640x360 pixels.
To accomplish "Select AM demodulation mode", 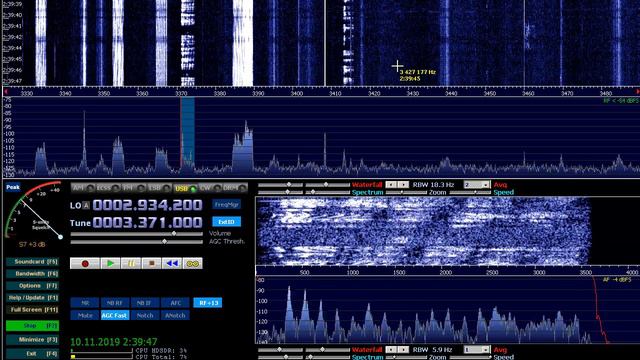I will [x=83, y=188].
